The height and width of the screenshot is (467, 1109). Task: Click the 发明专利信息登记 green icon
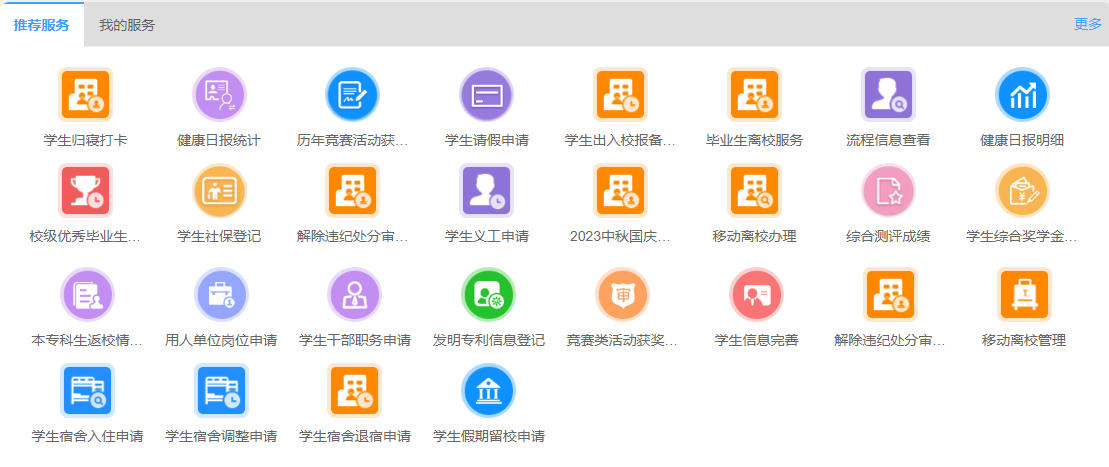[x=487, y=295]
